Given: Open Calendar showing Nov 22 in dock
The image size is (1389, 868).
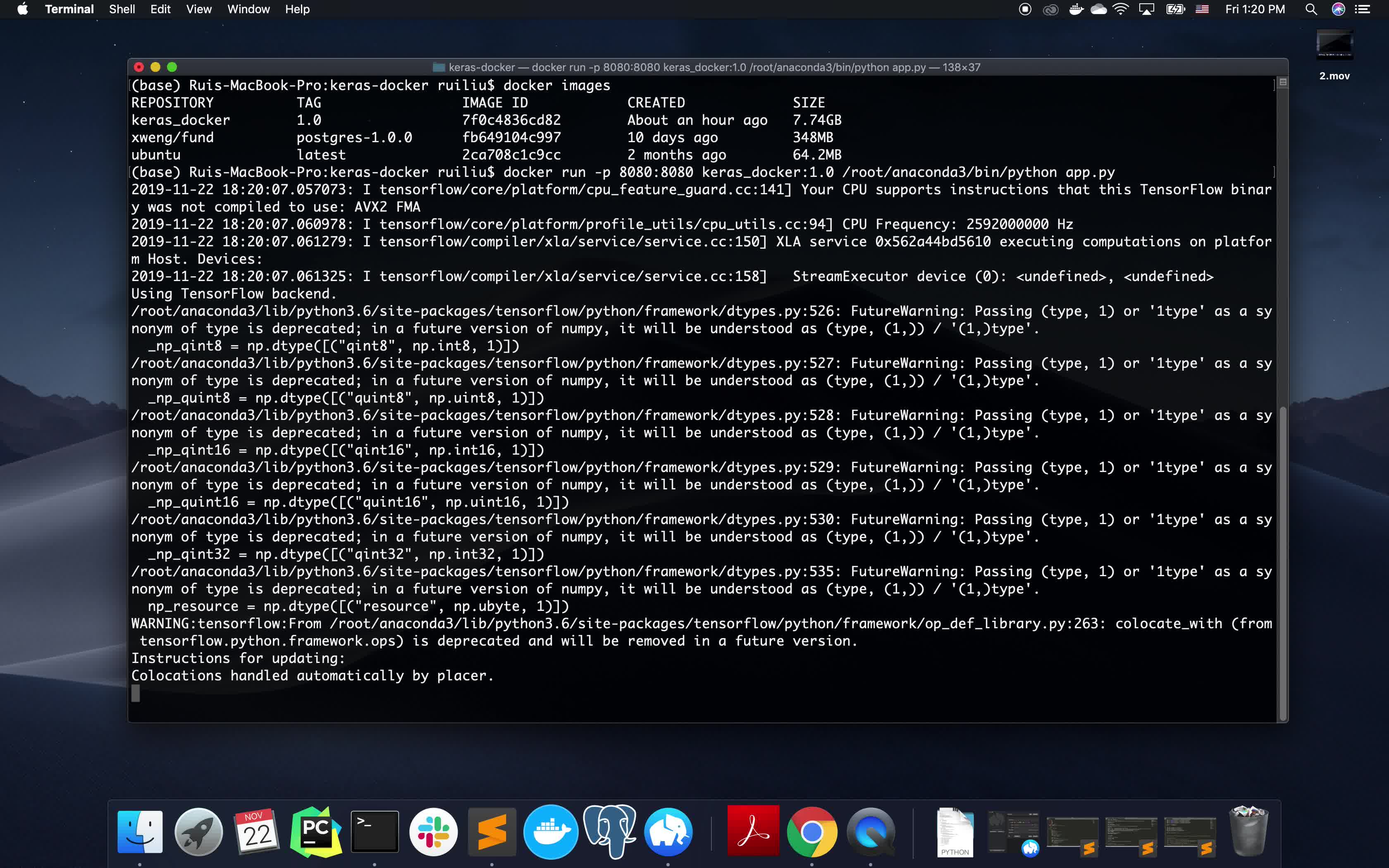Looking at the screenshot, I should [257, 832].
